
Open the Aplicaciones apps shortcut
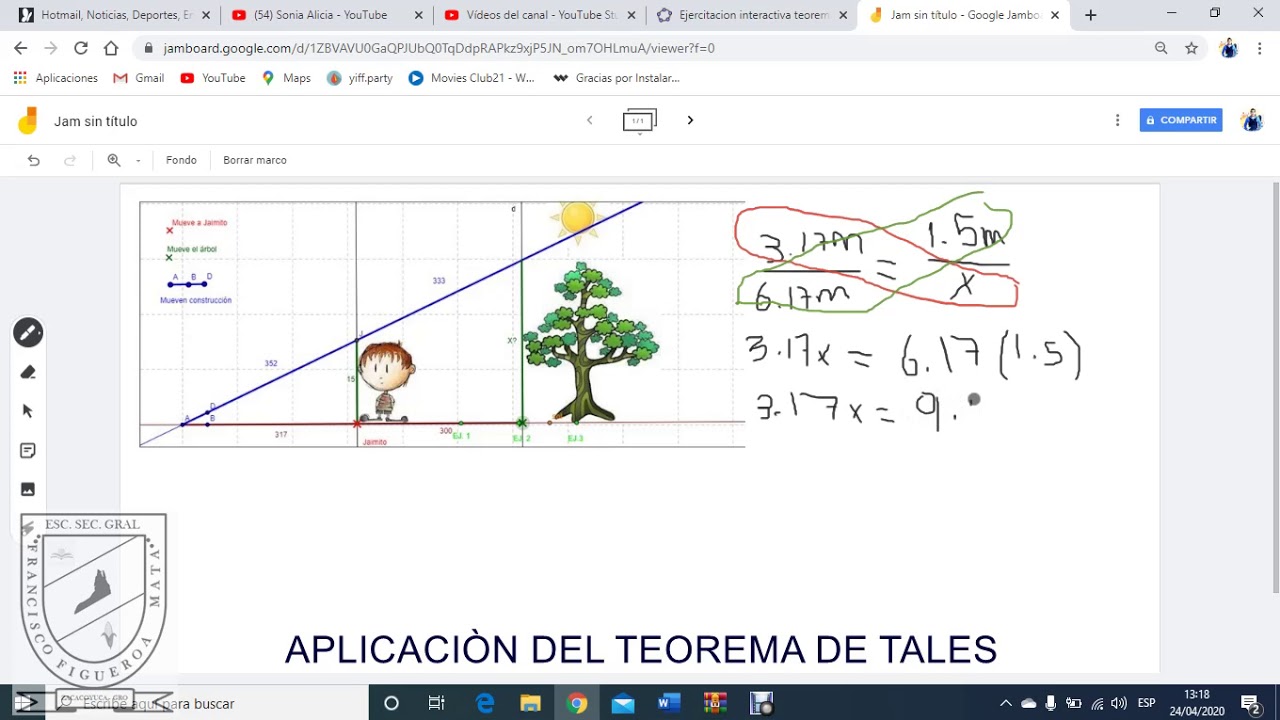56,78
